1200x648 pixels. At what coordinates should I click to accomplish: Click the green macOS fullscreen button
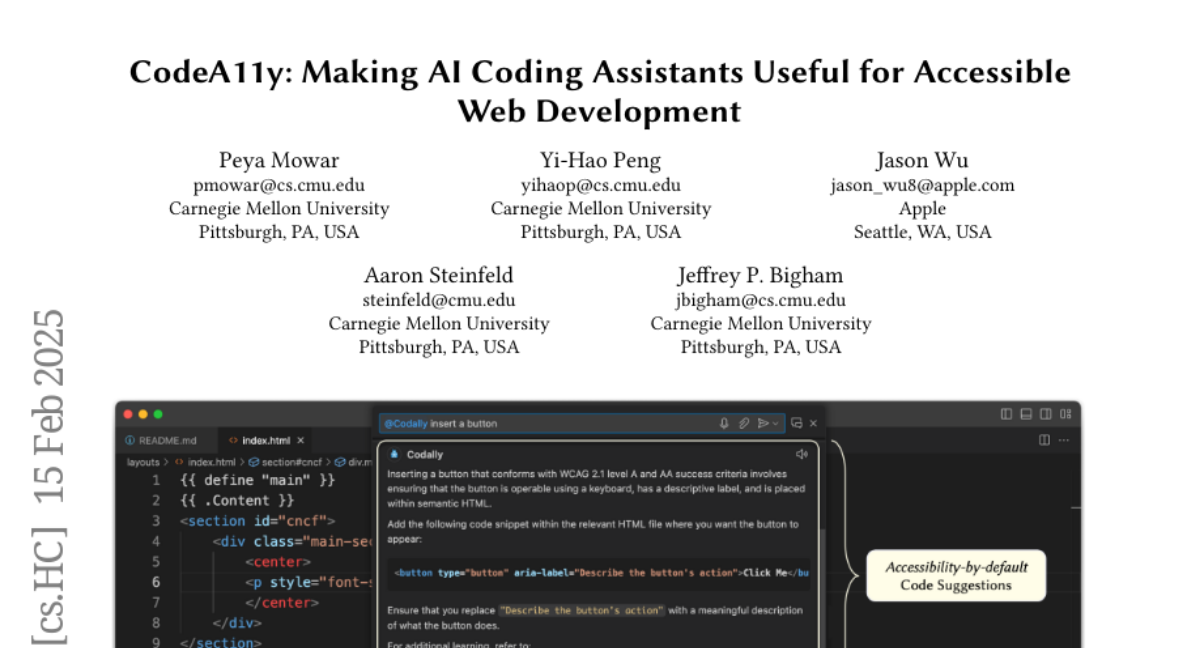pos(158,414)
